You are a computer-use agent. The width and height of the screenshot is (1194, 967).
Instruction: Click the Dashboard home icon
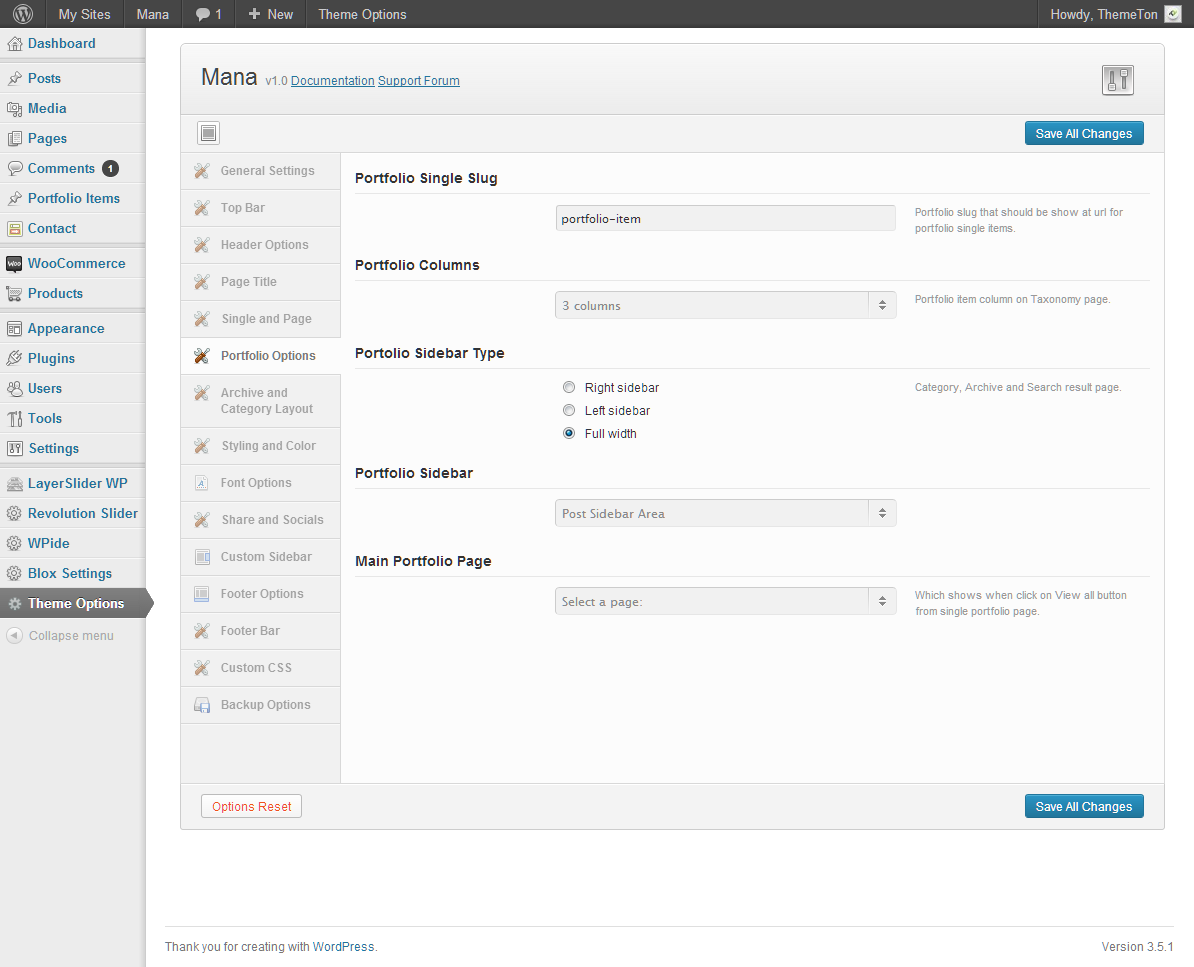pos(14,44)
